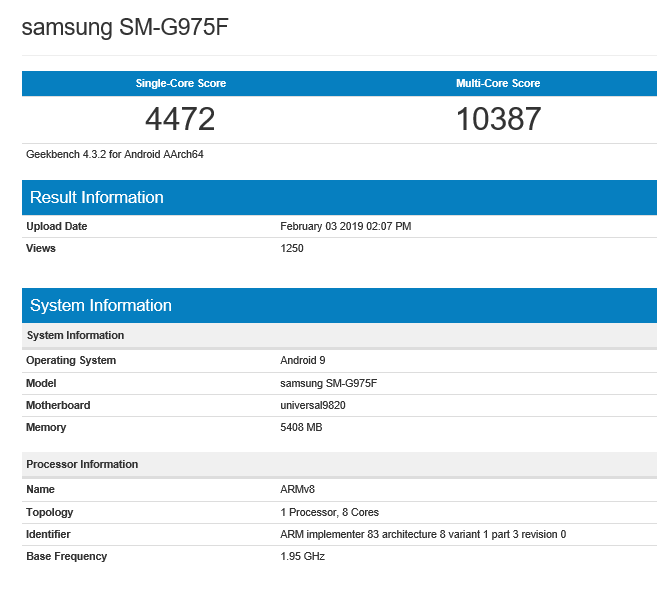The width and height of the screenshot is (669, 593).
Task: Select the Model value samsung SM-G975F
Action: point(329,383)
